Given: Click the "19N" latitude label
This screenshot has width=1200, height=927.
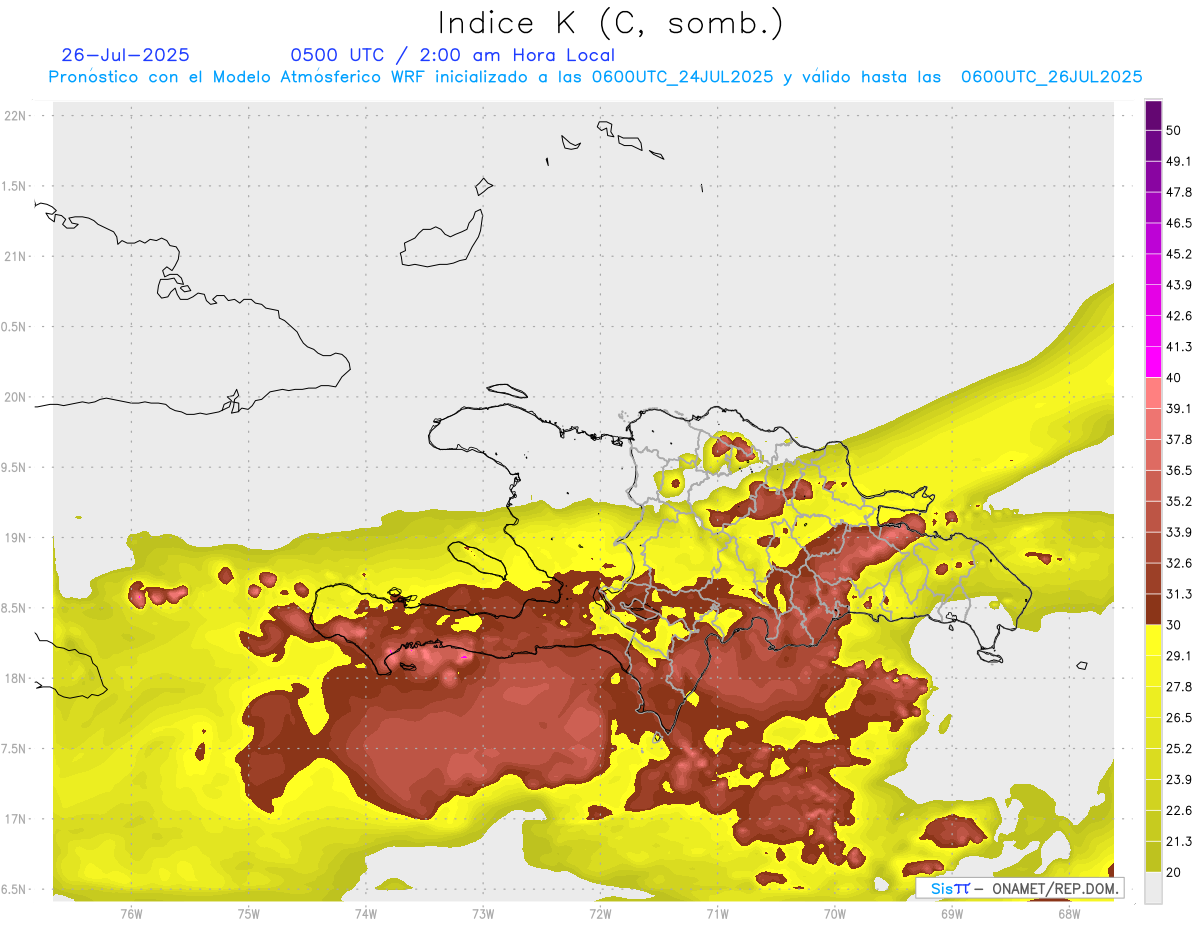Looking at the screenshot, I should coord(16,538).
